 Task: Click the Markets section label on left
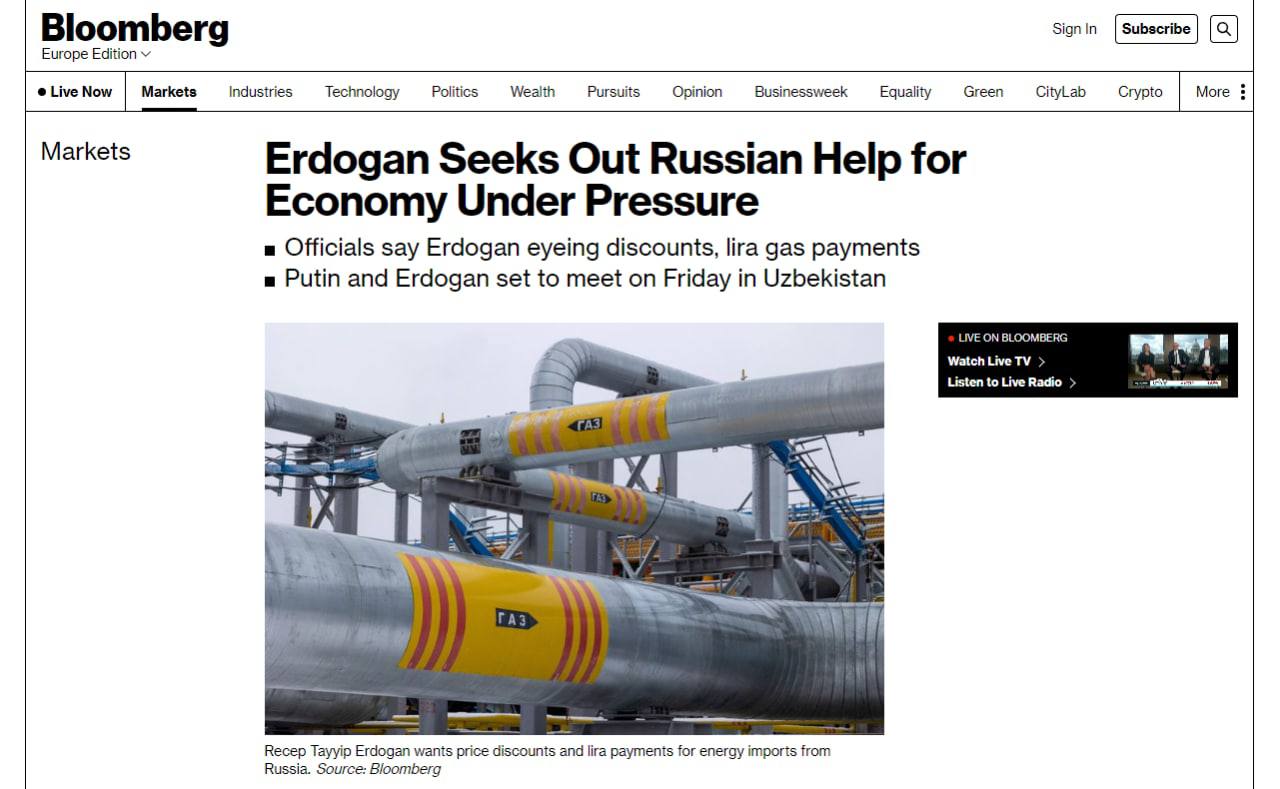click(x=86, y=152)
